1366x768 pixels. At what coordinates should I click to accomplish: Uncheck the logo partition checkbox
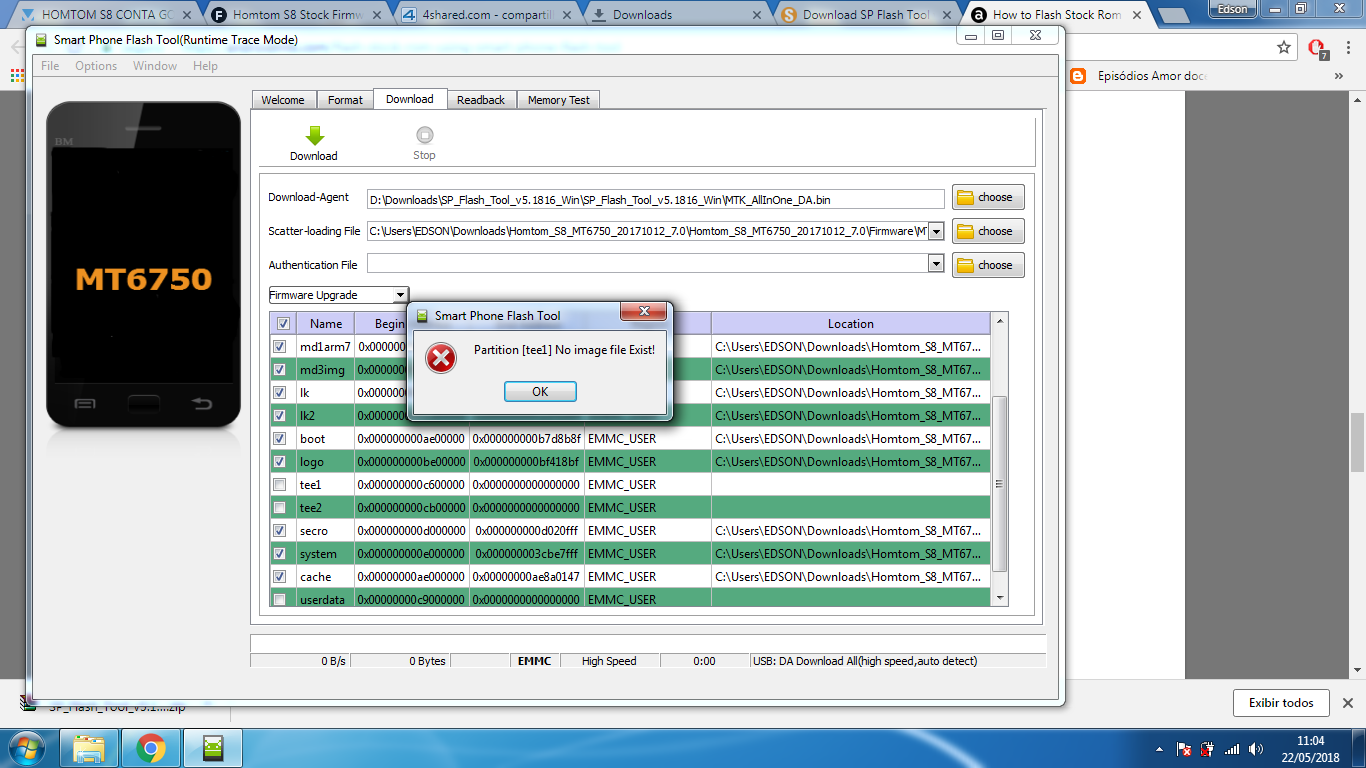click(x=280, y=462)
